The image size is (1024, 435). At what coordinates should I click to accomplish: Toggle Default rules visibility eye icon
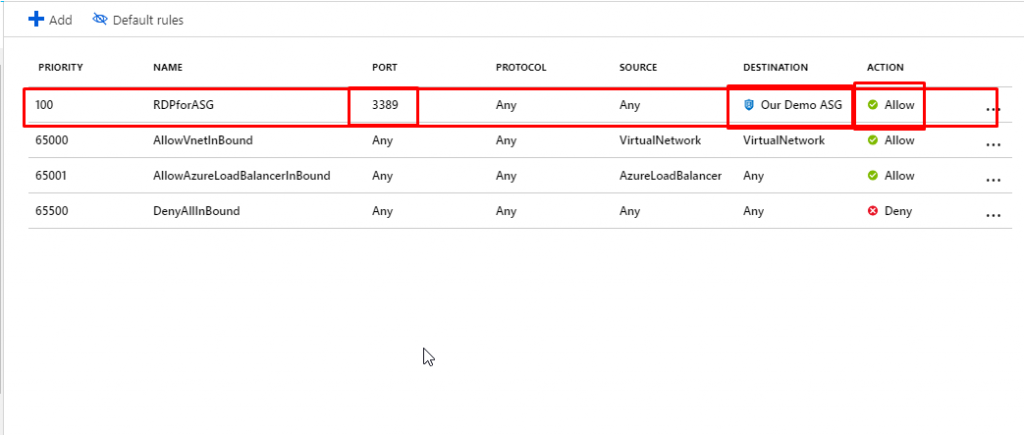coord(100,19)
